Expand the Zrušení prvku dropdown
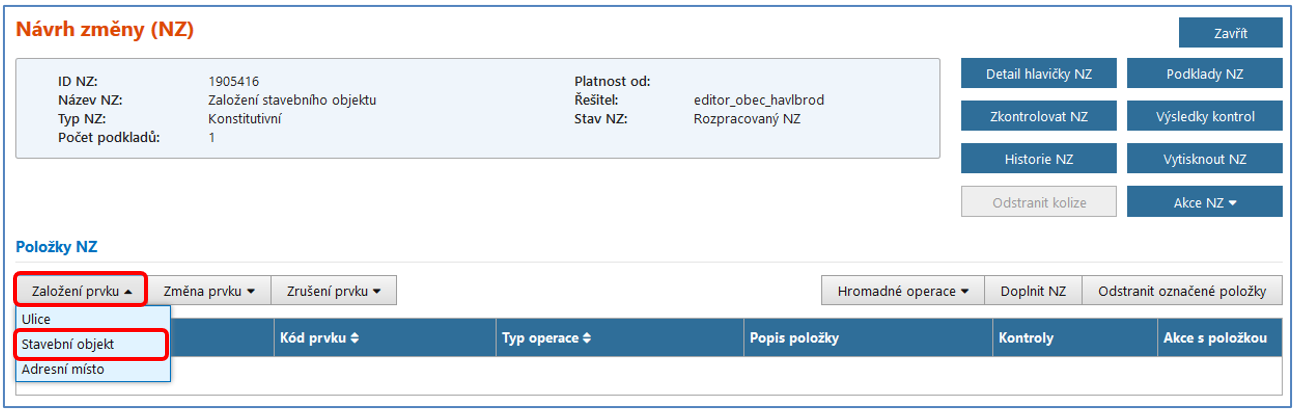 [334, 291]
